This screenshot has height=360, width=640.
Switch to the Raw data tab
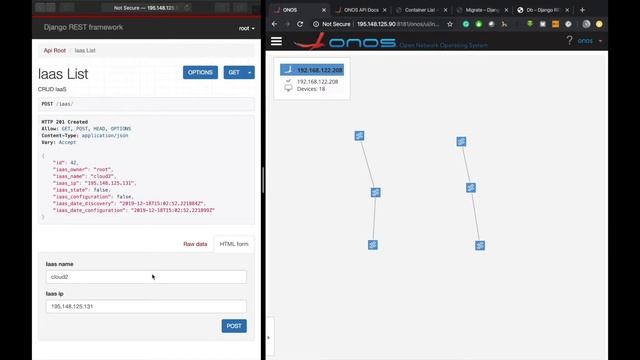click(x=195, y=244)
